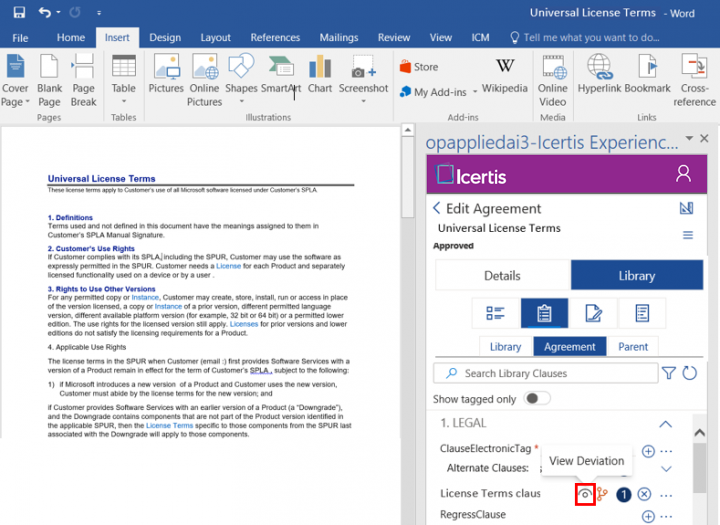
Task: Open the Shapes gallery
Action: (x=241, y=78)
